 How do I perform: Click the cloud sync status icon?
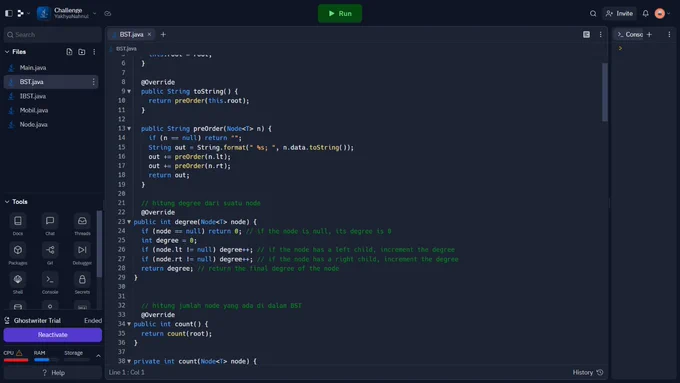108,13
